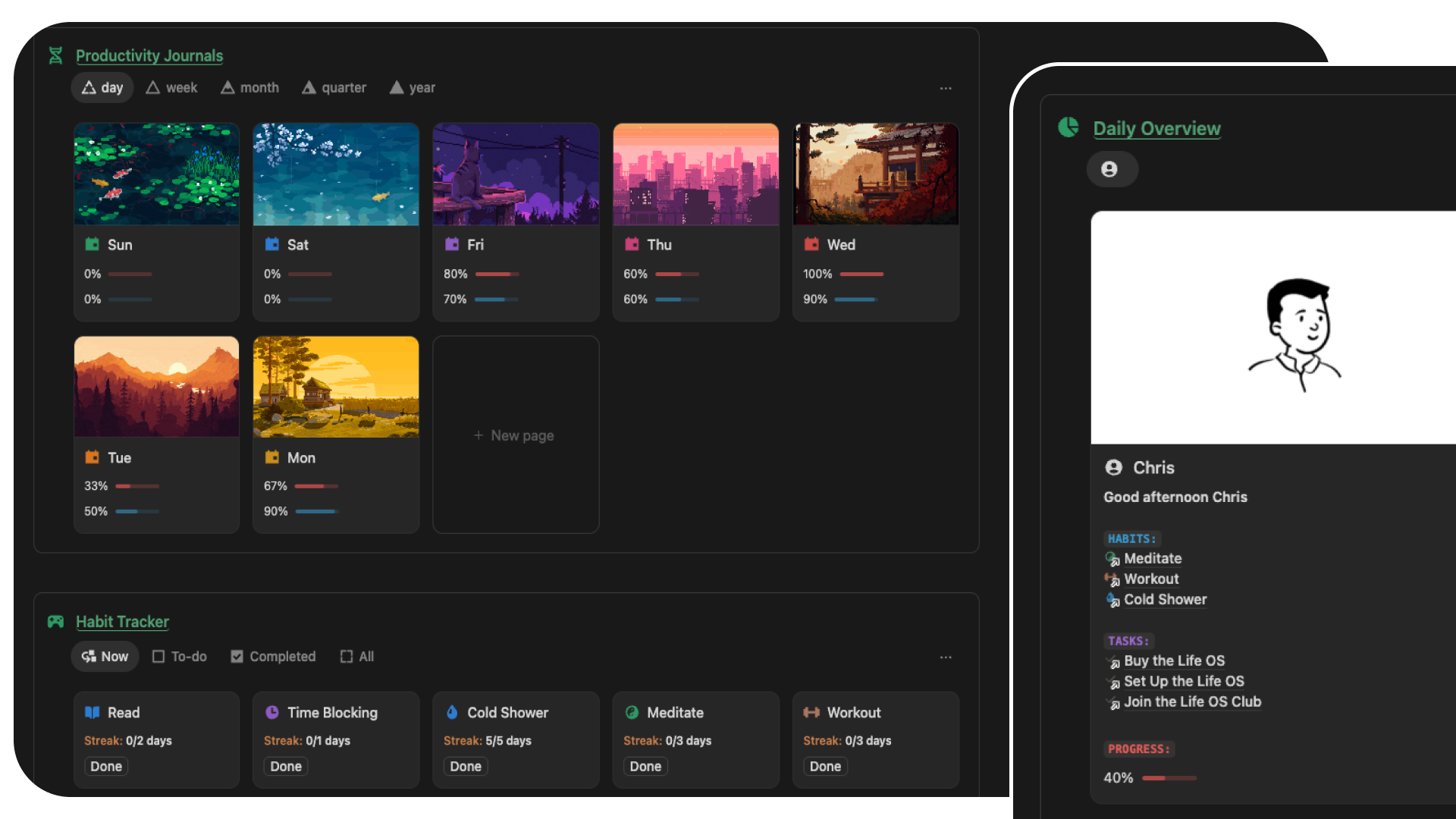1456x819 pixels.
Task: Switch to the week view tab
Action: point(171,87)
